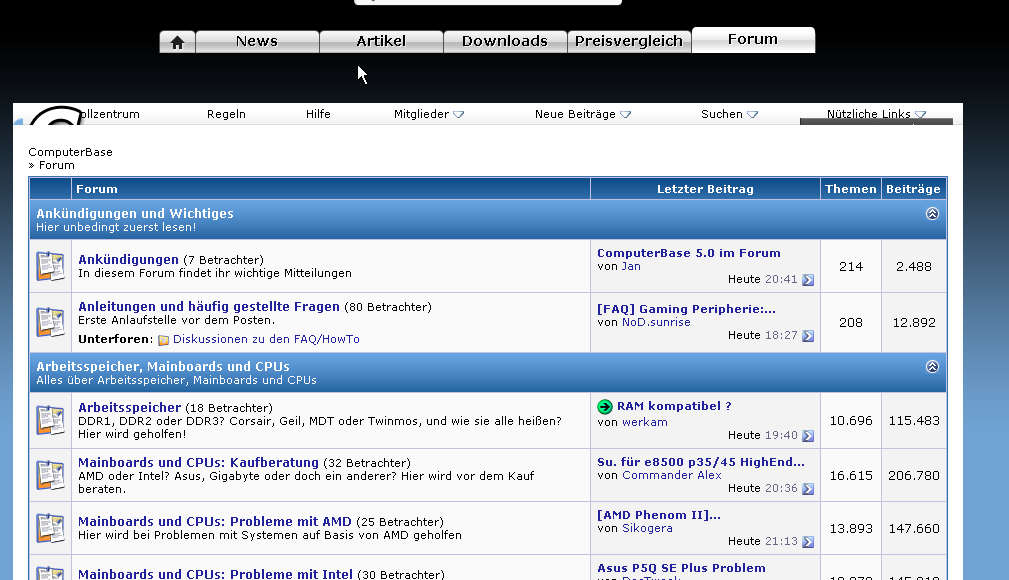Open the Ankündigungen forum status icon

tap(50, 267)
